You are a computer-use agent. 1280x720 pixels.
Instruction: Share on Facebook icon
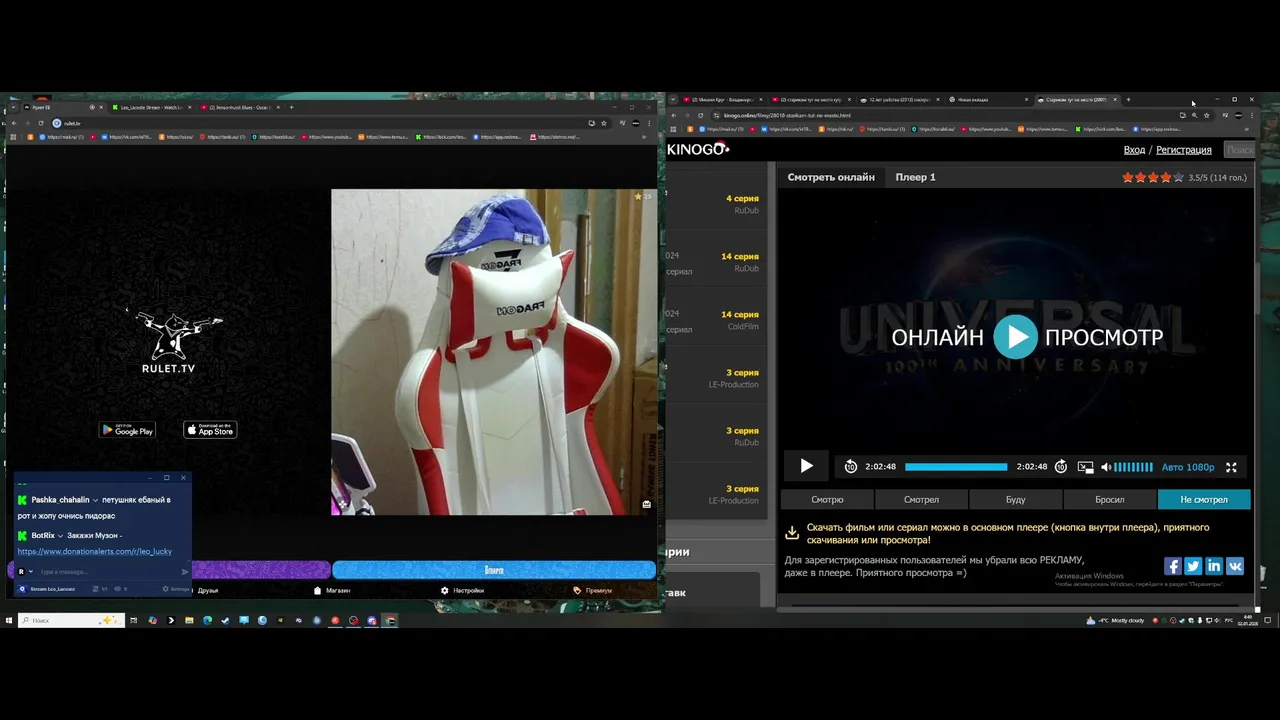tap(1172, 566)
